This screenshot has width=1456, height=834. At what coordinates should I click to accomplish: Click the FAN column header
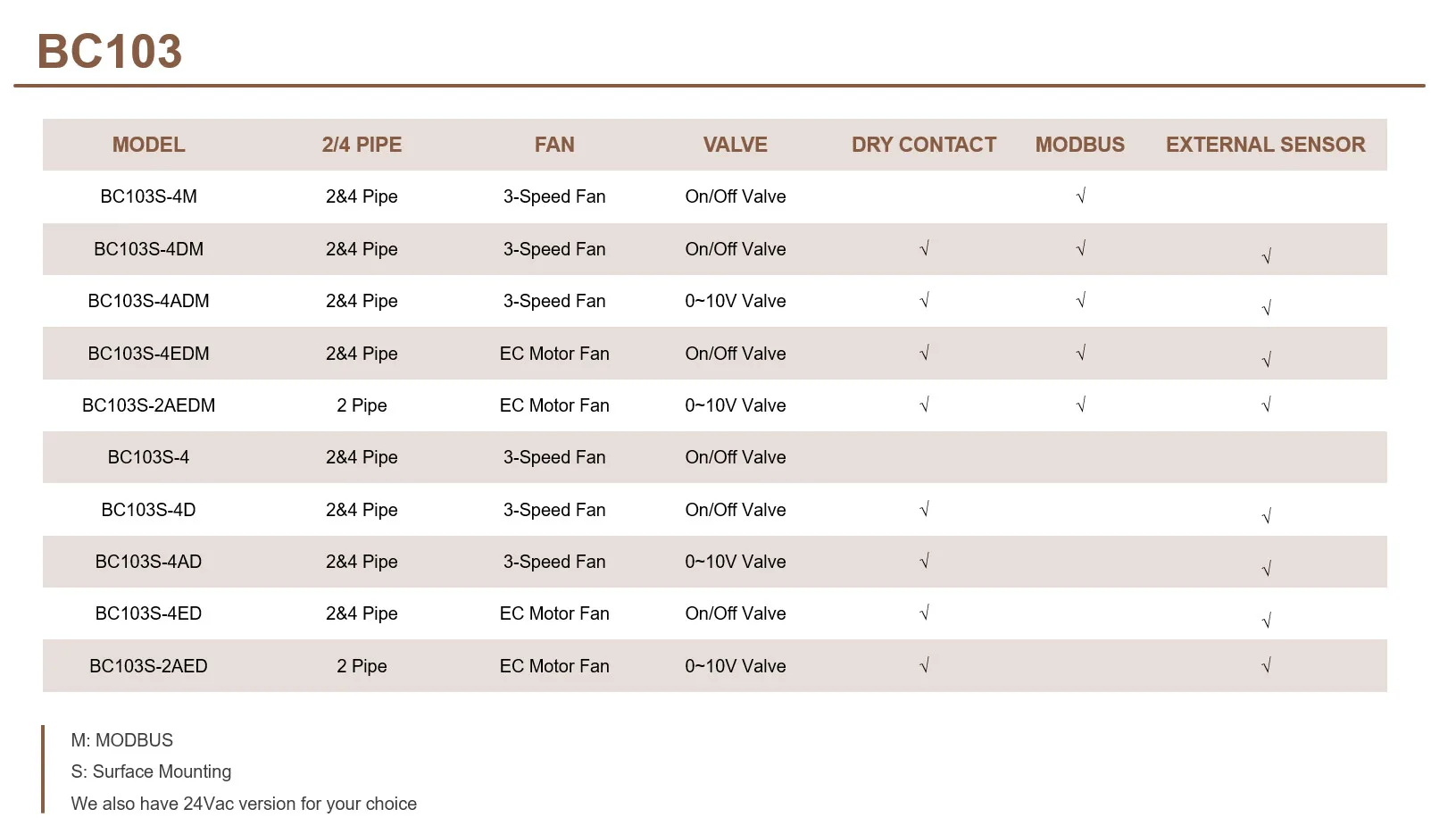click(x=554, y=145)
